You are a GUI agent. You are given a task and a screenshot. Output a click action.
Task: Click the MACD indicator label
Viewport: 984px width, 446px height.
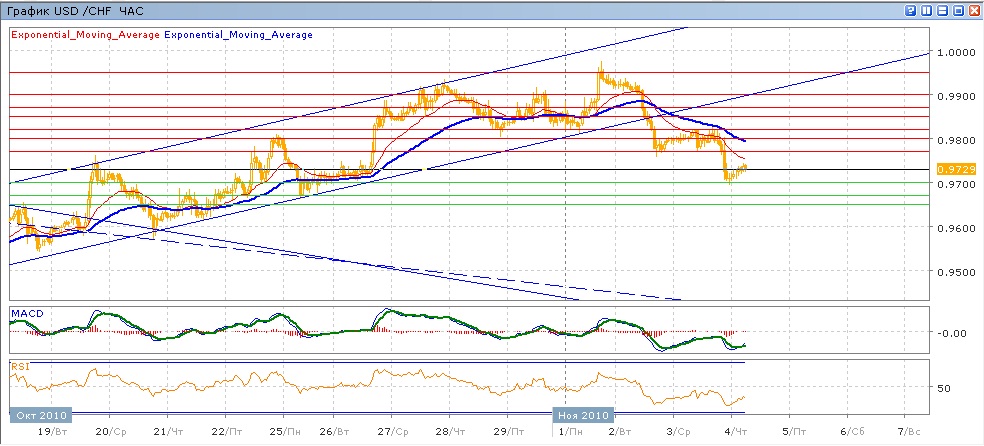coord(26,314)
